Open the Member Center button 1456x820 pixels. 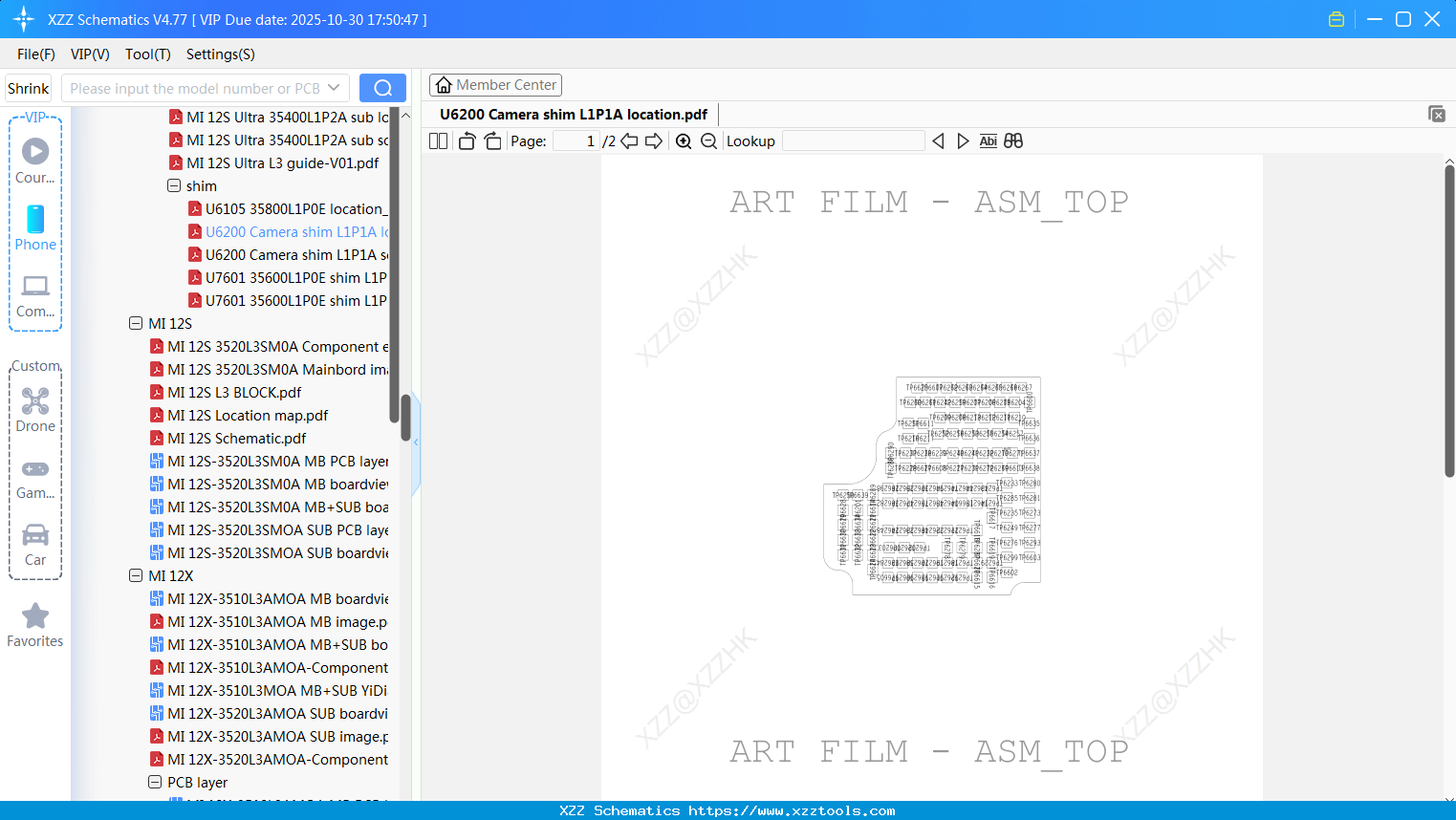[x=495, y=85]
